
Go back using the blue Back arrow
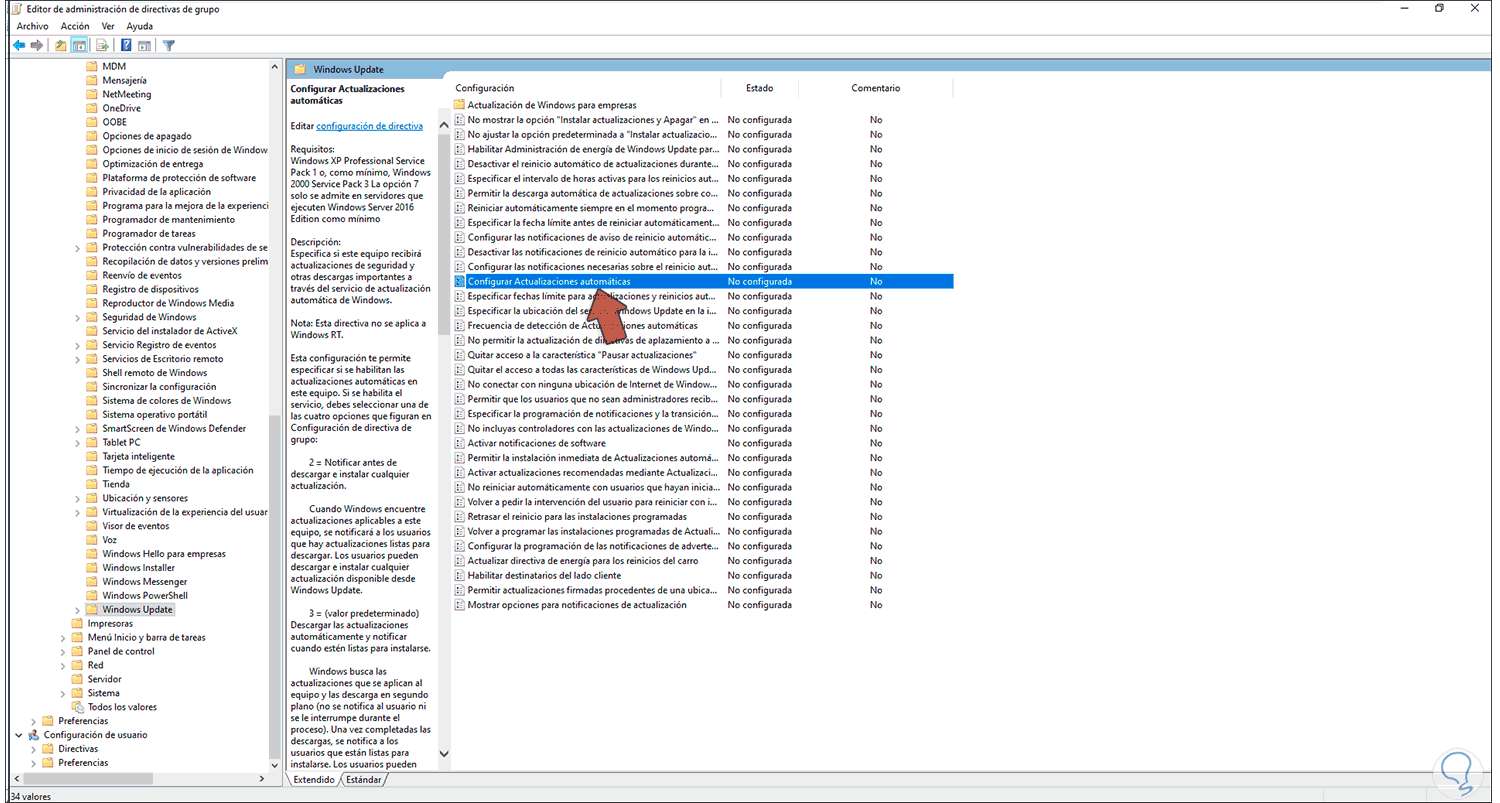(19, 45)
